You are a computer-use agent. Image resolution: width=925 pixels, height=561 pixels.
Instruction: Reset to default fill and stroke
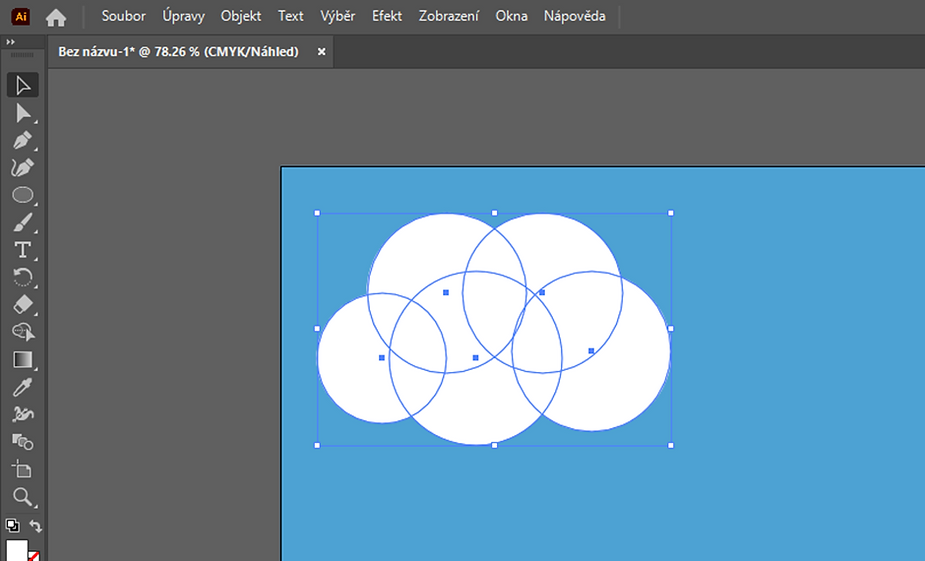12,525
